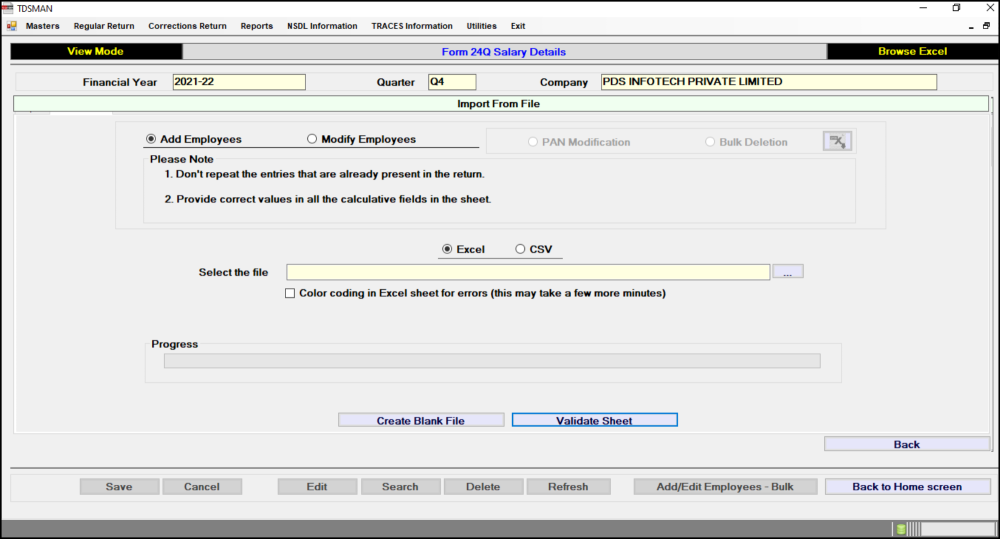Click the Save button
Image resolution: width=1000 pixels, height=539 pixels.
pyautogui.click(x=119, y=487)
